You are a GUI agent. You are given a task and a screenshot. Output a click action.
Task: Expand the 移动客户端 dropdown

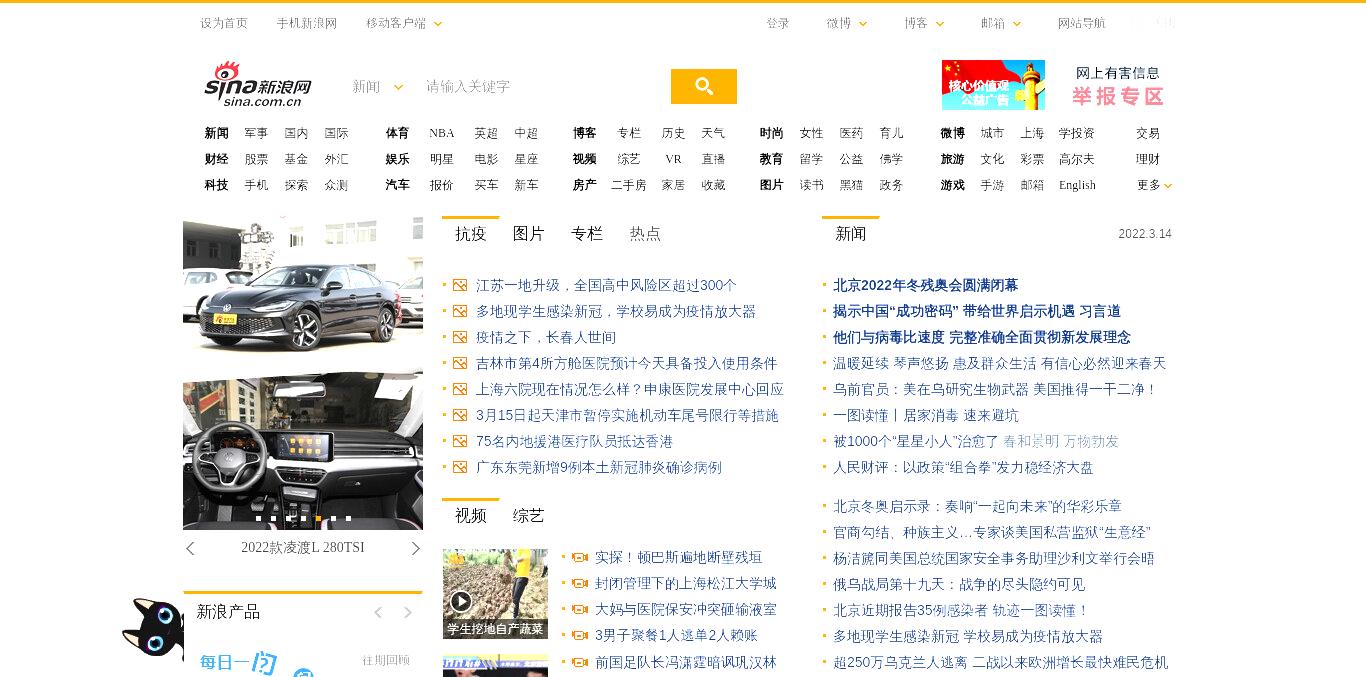[404, 23]
